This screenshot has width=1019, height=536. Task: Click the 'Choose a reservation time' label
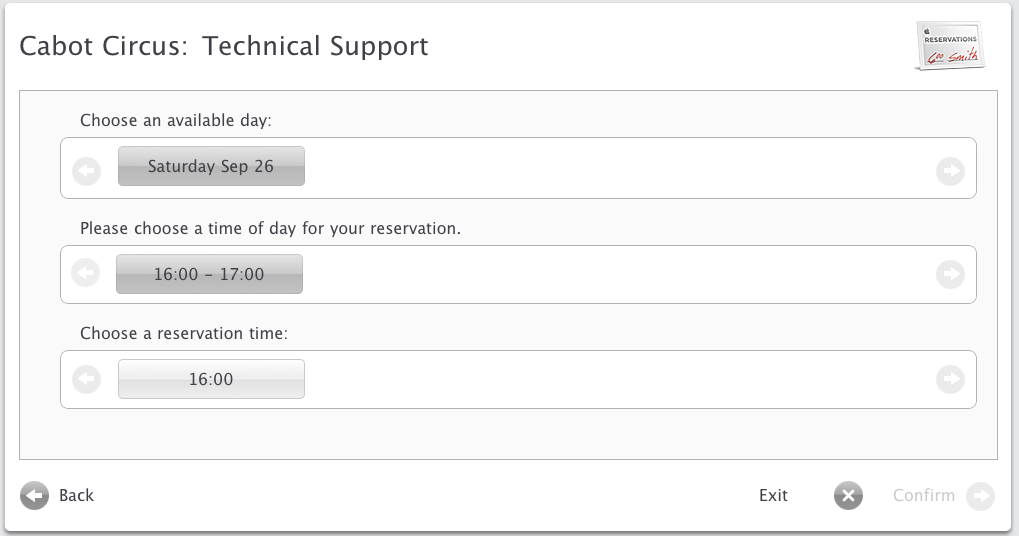coord(184,333)
